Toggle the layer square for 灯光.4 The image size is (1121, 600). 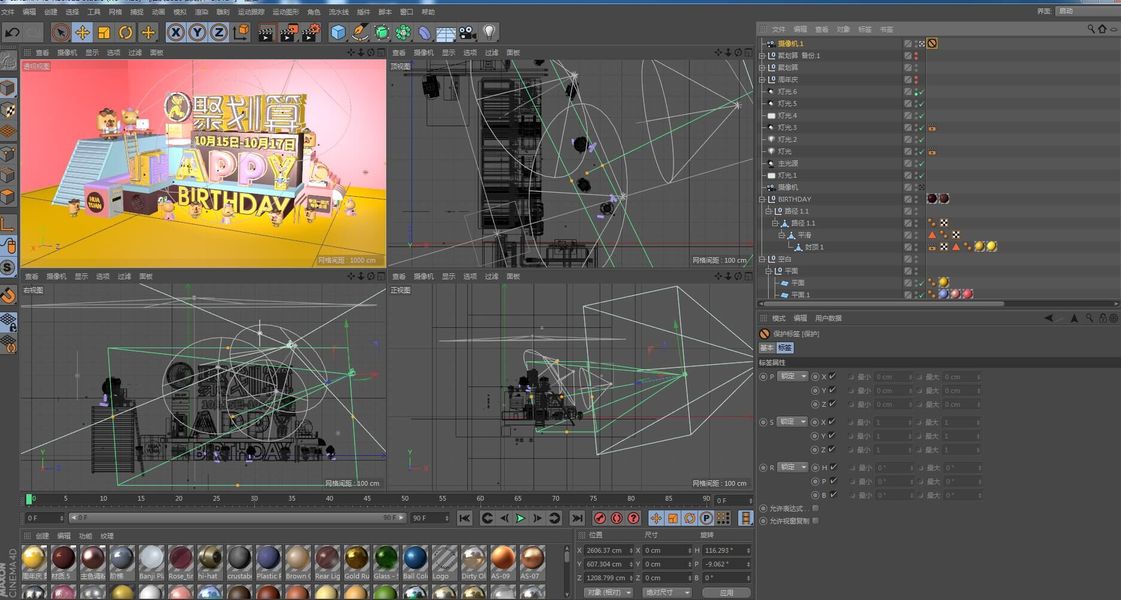click(908, 115)
